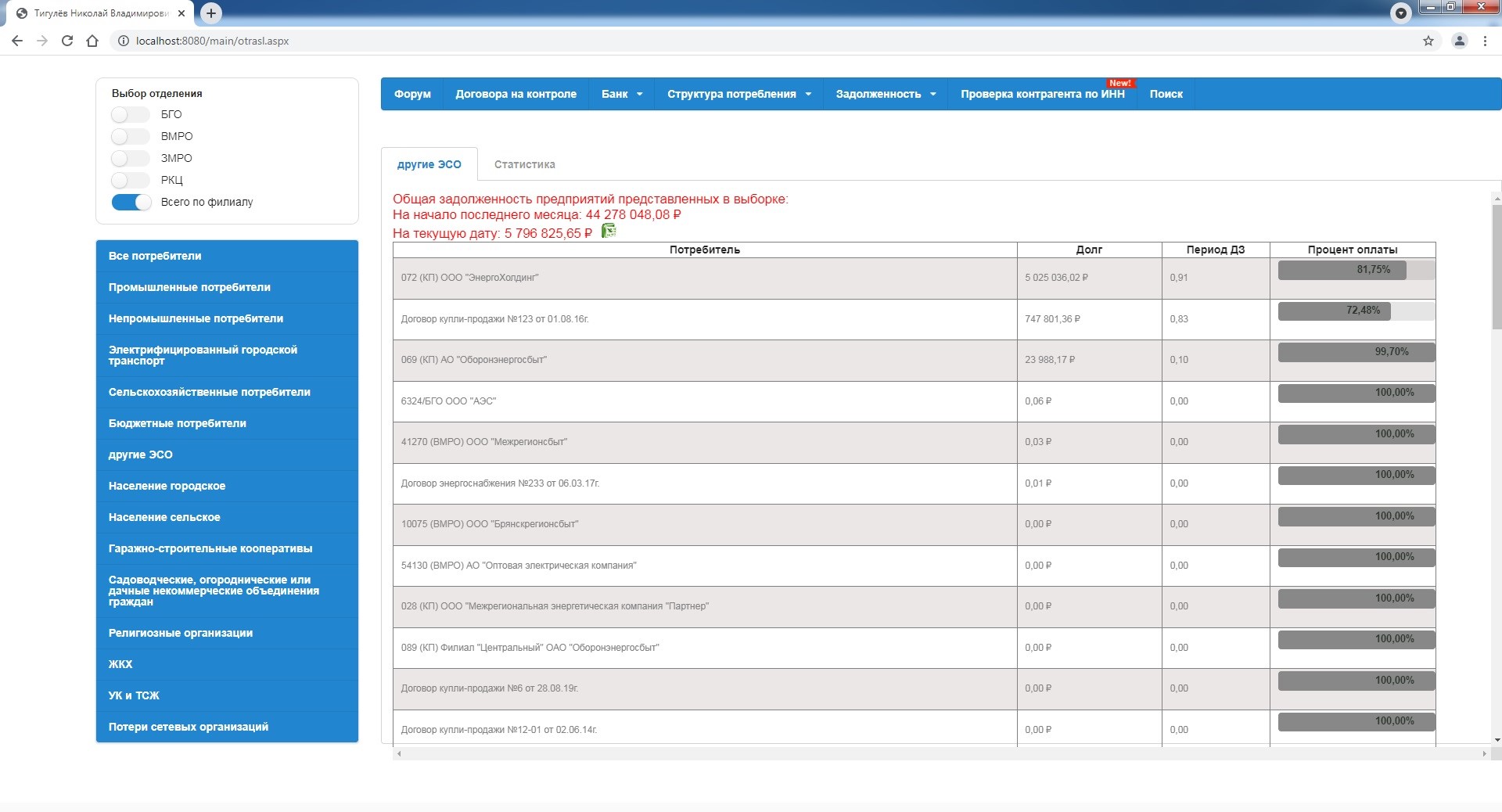This screenshot has height=812, width=1502.
Task: Select 'Бюджетные потребители' in sidebar
Action: (178, 423)
